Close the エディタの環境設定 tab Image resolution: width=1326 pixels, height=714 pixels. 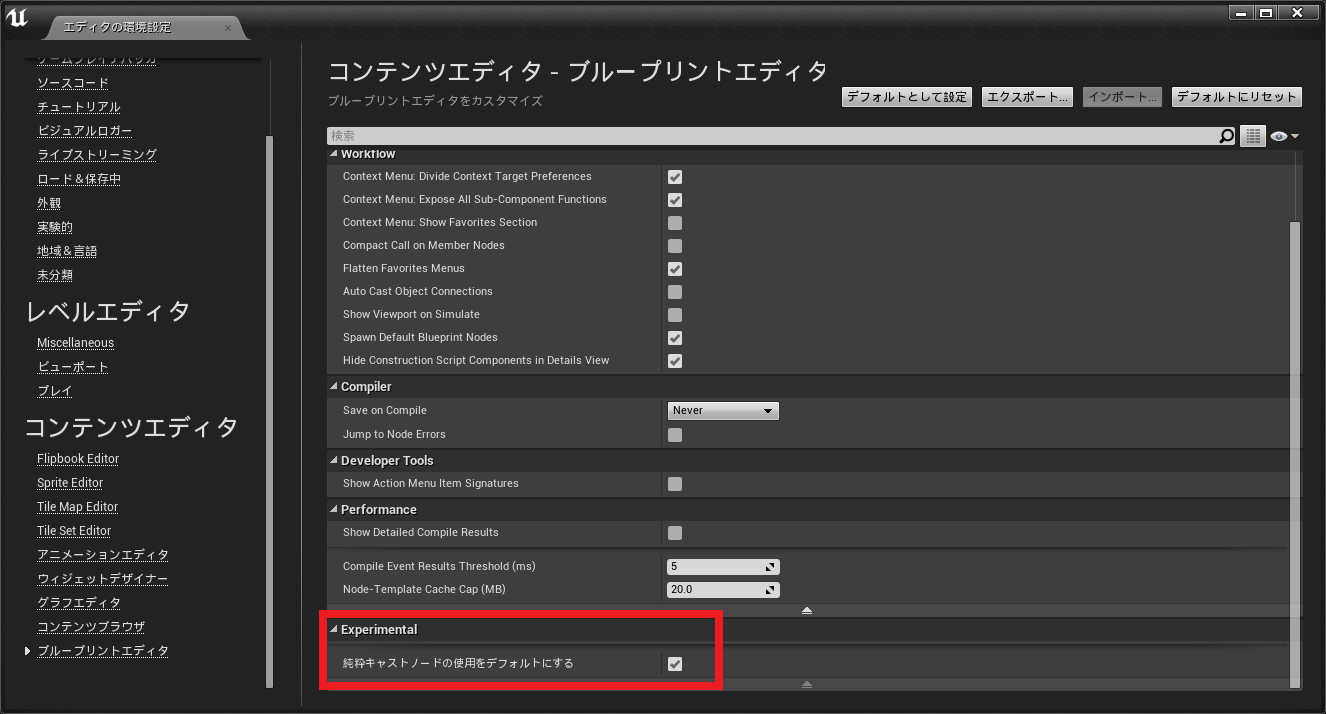click(x=228, y=27)
